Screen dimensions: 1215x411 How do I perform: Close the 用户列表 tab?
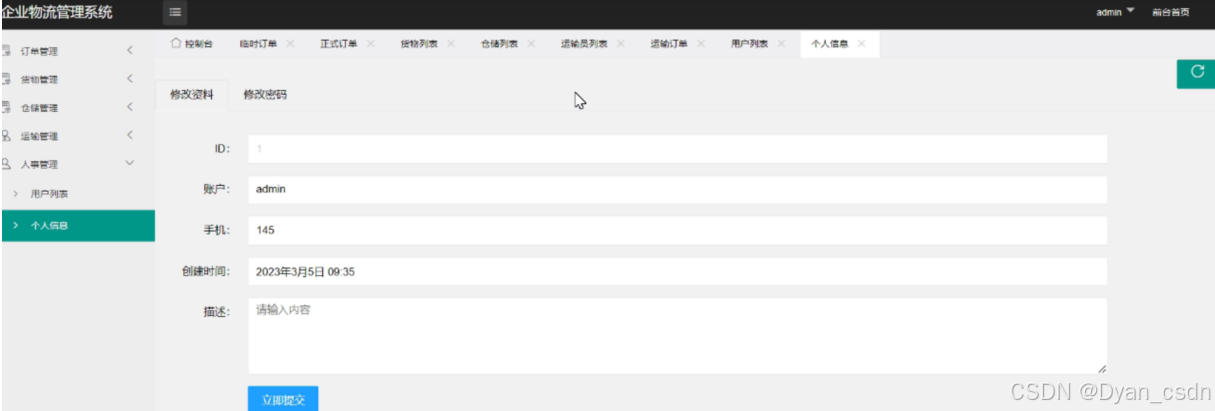tap(781, 44)
